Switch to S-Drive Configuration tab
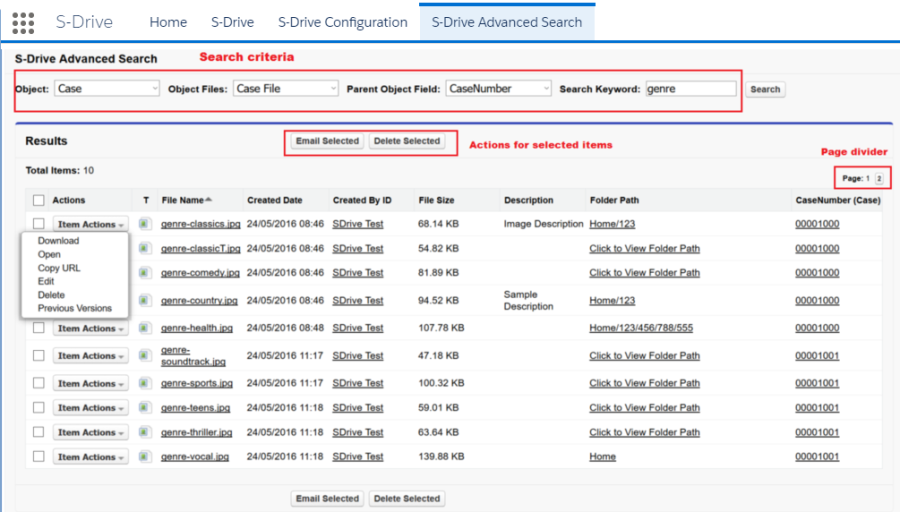The image size is (900, 512). pyautogui.click(x=342, y=22)
